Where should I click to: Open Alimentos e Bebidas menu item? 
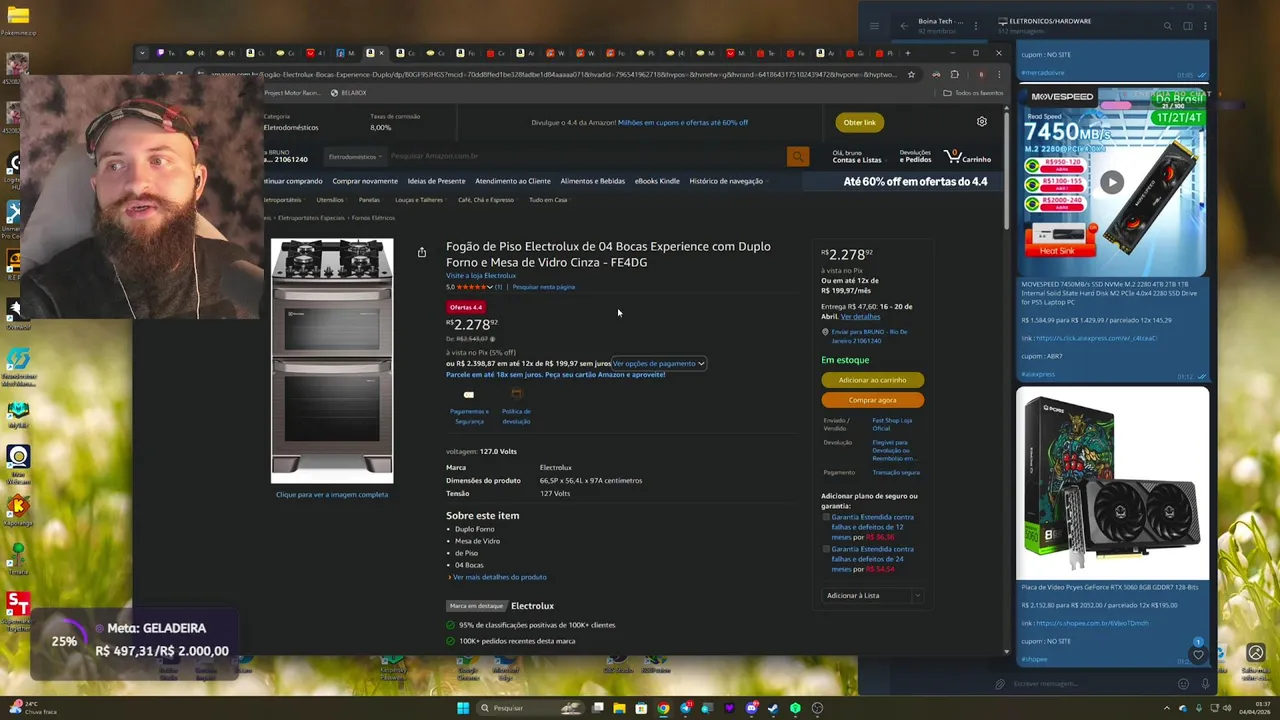[x=593, y=181]
